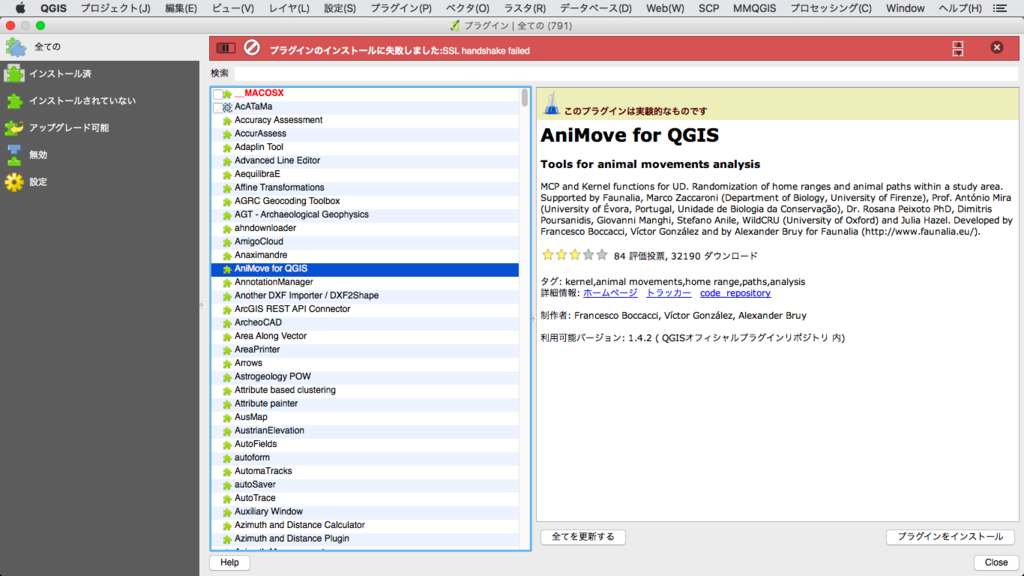Click the '全ての' puzzle icon in the sidebar
1024x576 pixels.
click(15, 47)
